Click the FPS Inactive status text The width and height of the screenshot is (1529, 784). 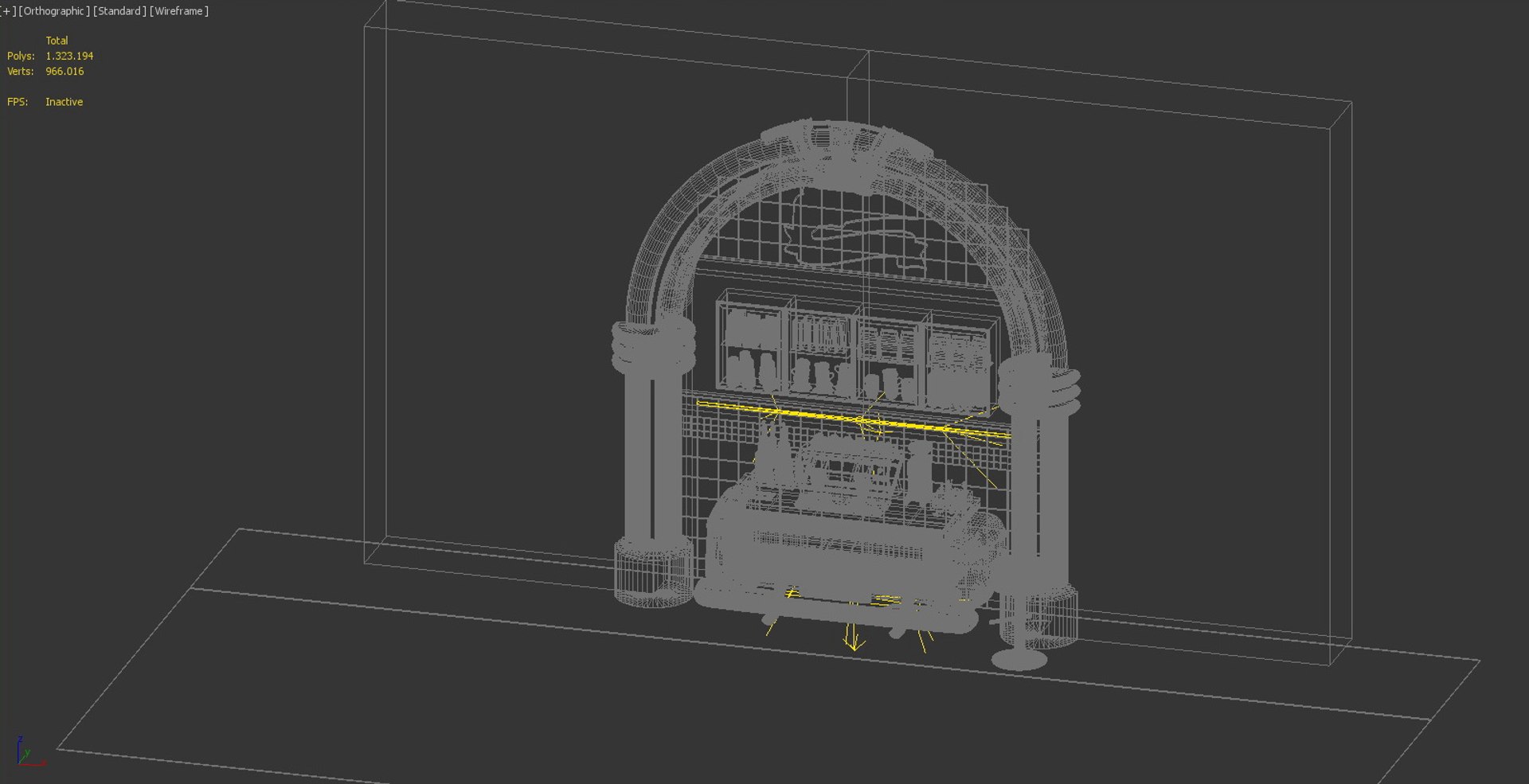(64, 102)
